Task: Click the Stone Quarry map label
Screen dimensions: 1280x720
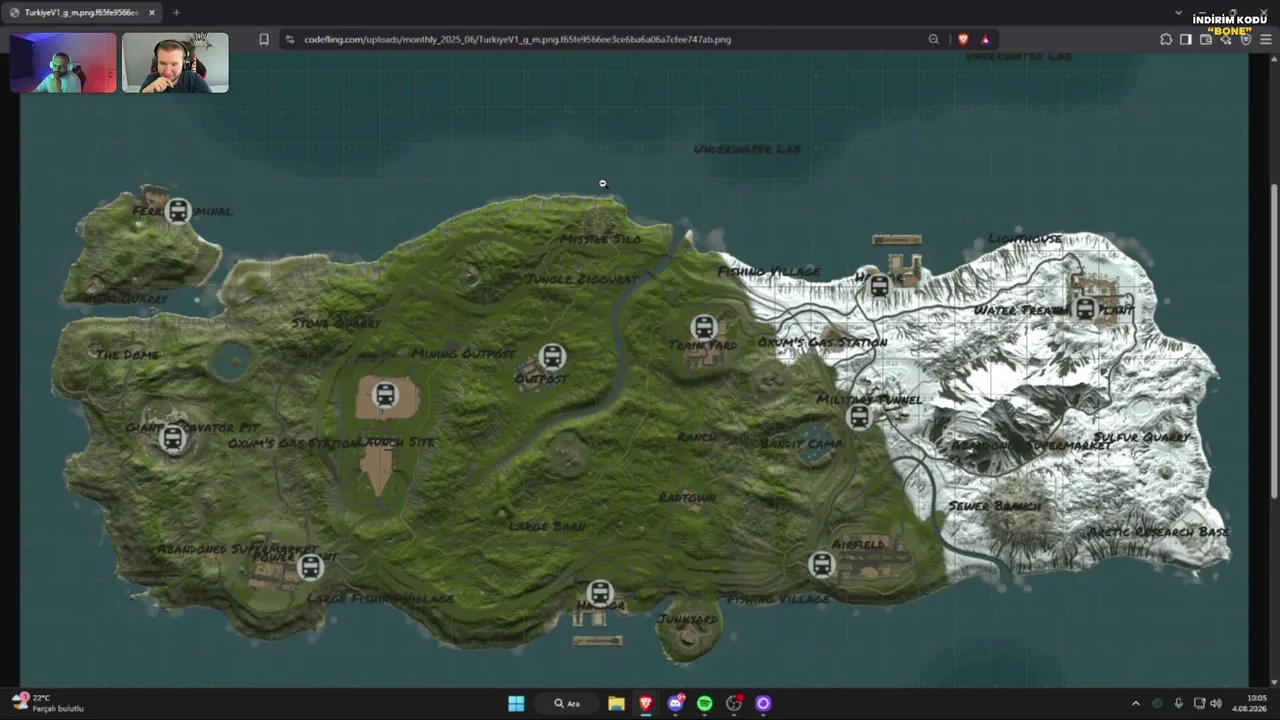Action: coord(336,323)
